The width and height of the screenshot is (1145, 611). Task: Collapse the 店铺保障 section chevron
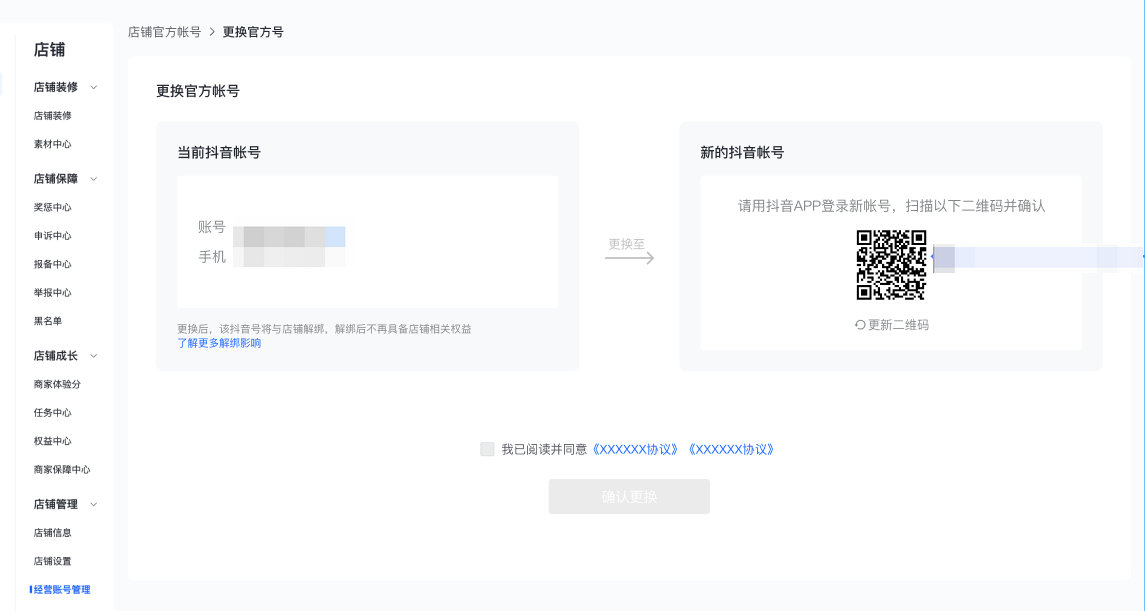[x=94, y=179]
